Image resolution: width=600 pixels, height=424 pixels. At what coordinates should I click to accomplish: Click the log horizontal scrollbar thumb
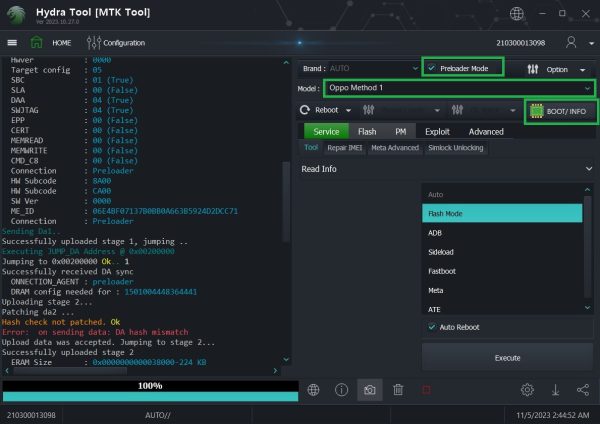[x=70, y=370]
